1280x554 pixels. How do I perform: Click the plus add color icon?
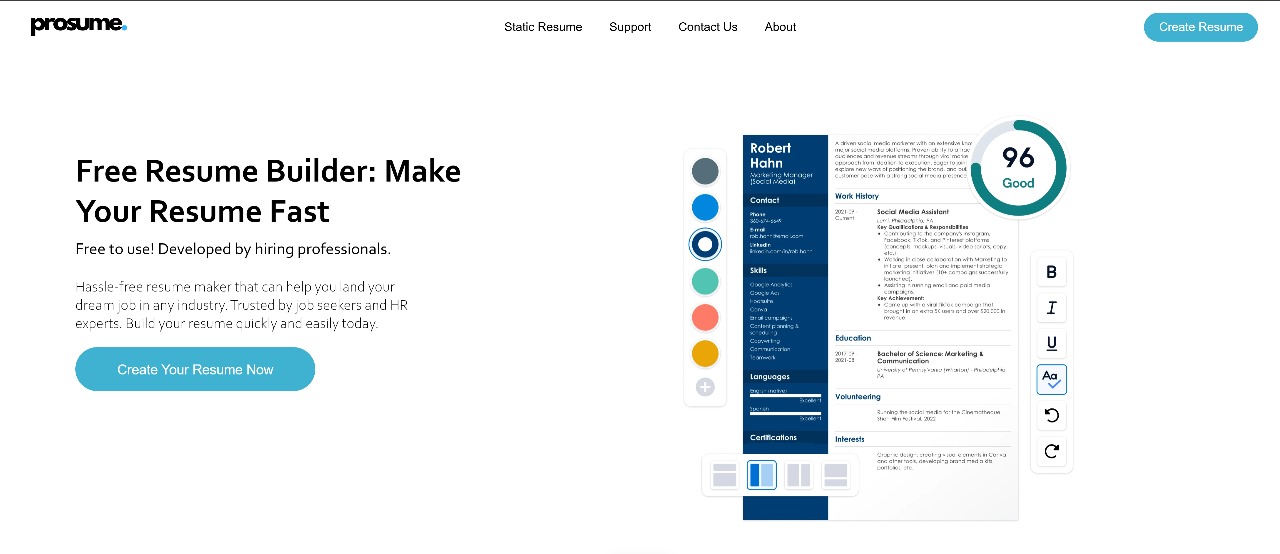(x=705, y=387)
